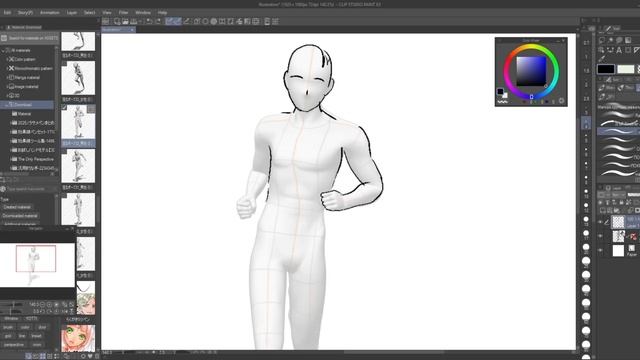Select the Magnifier tool at tool palette top
The height and width of the screenshot is (360, 640).
point(602,40)
